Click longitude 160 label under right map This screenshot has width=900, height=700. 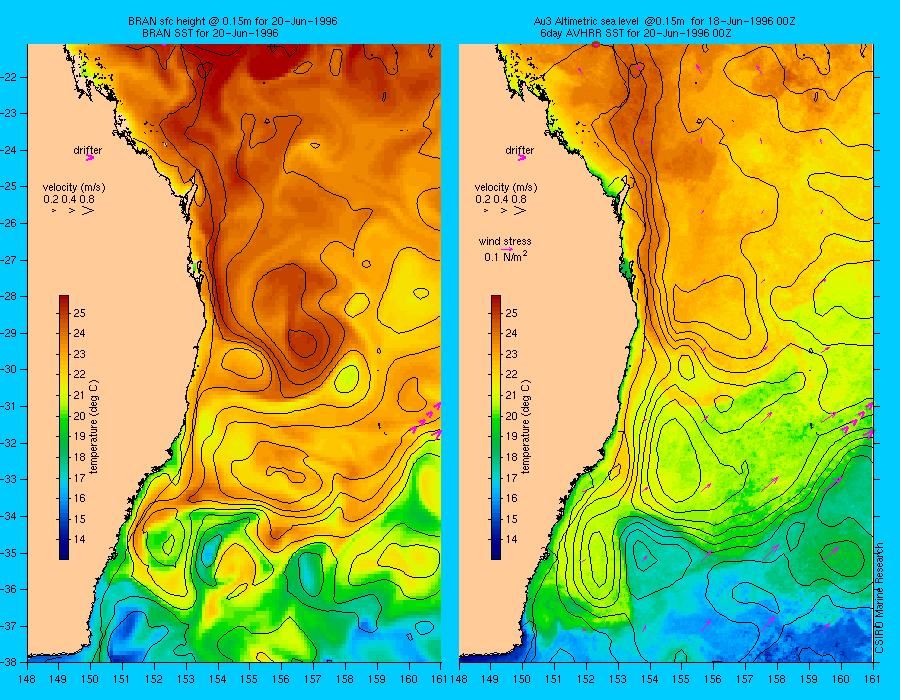pyautogui.click(x=841, y=680)
